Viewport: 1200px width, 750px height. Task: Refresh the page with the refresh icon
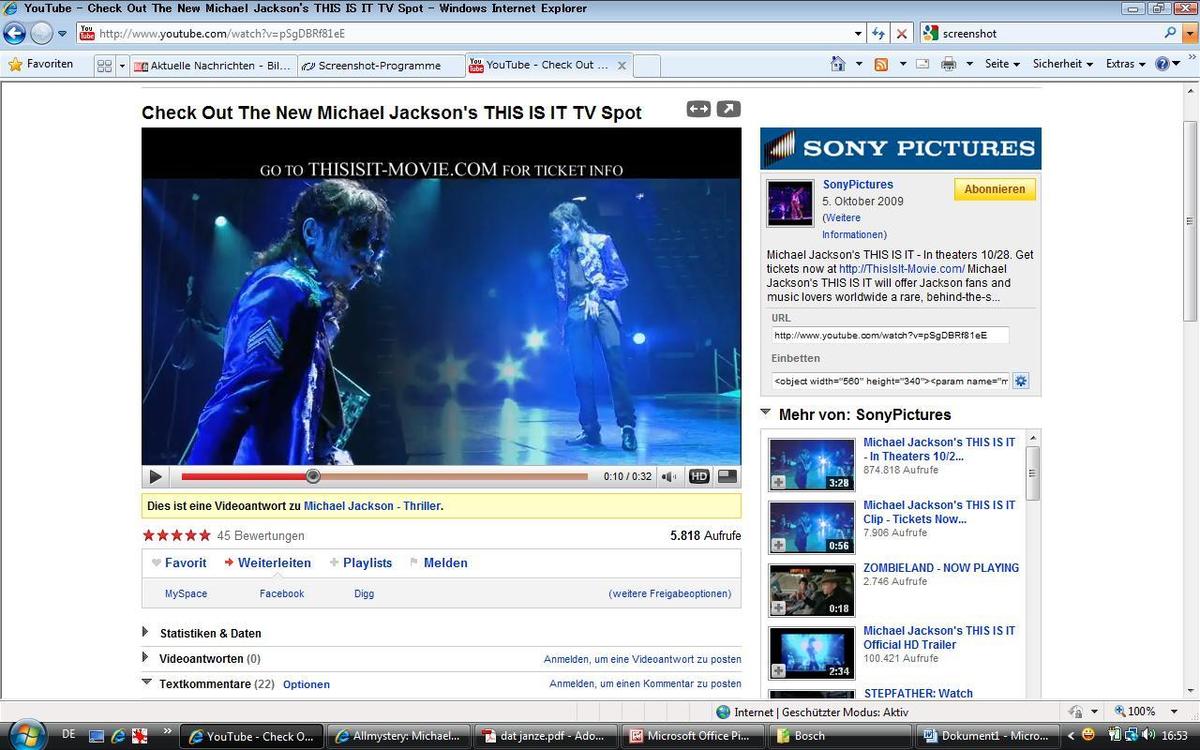tap(878, 33)
